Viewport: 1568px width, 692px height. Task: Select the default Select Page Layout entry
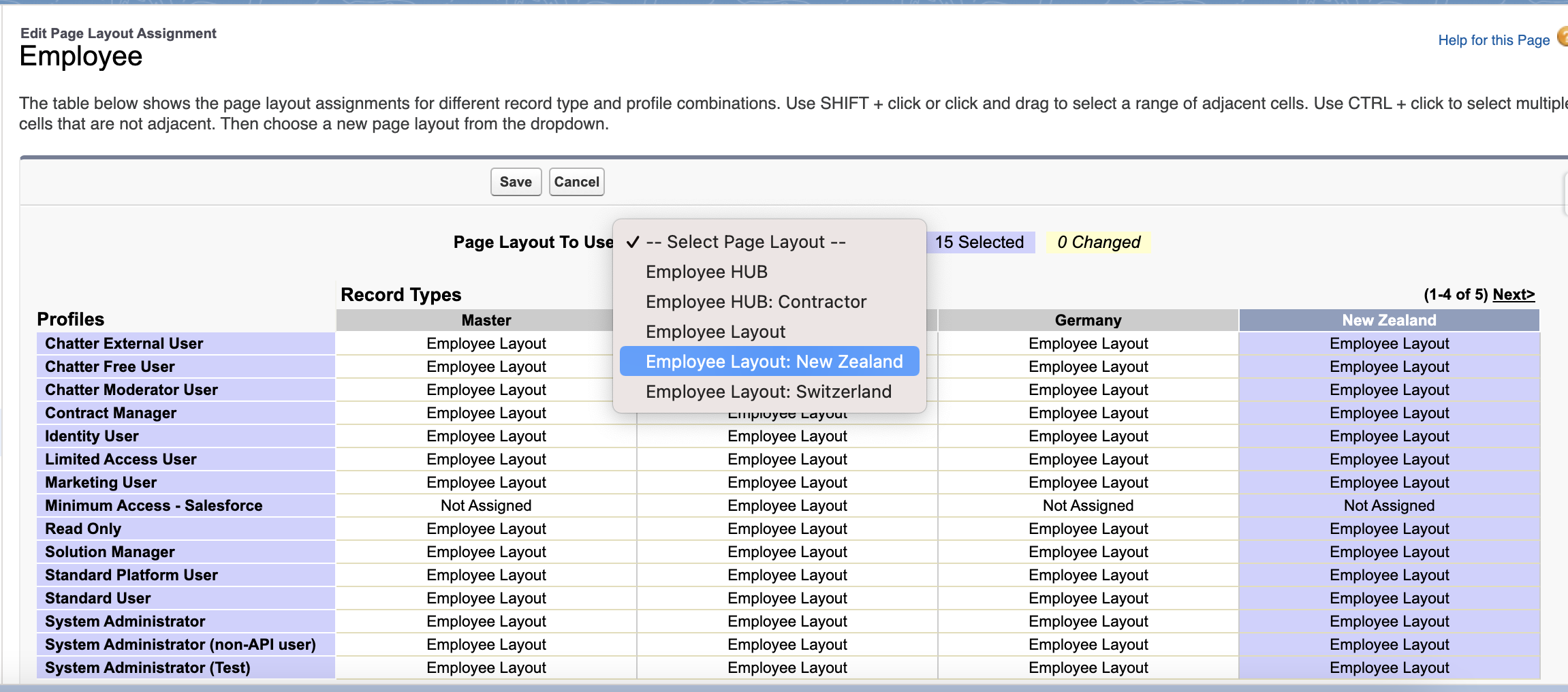[x=745, y=242]
